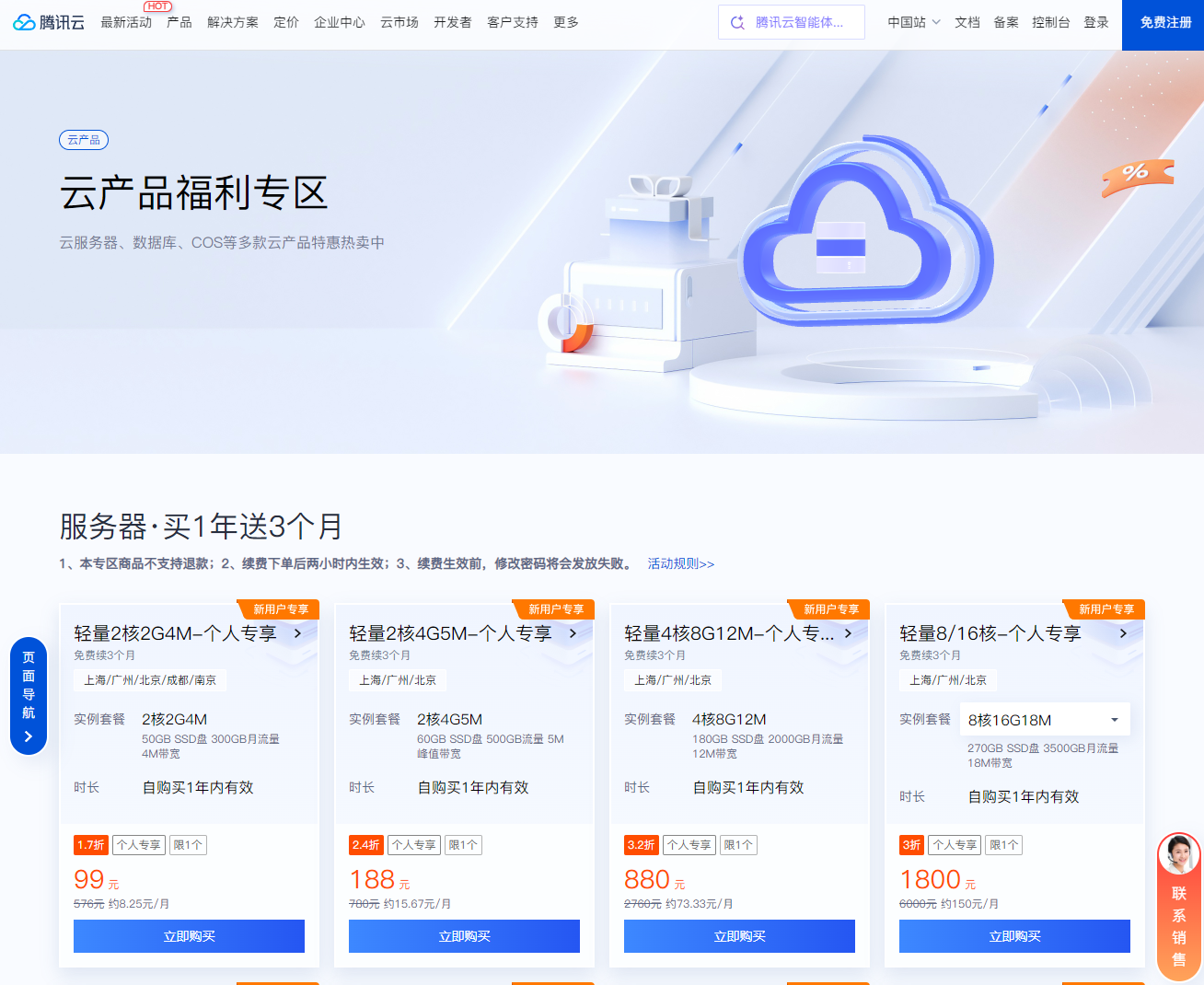Buy the 1800元 plan with 立即购买

point(1014,936)
